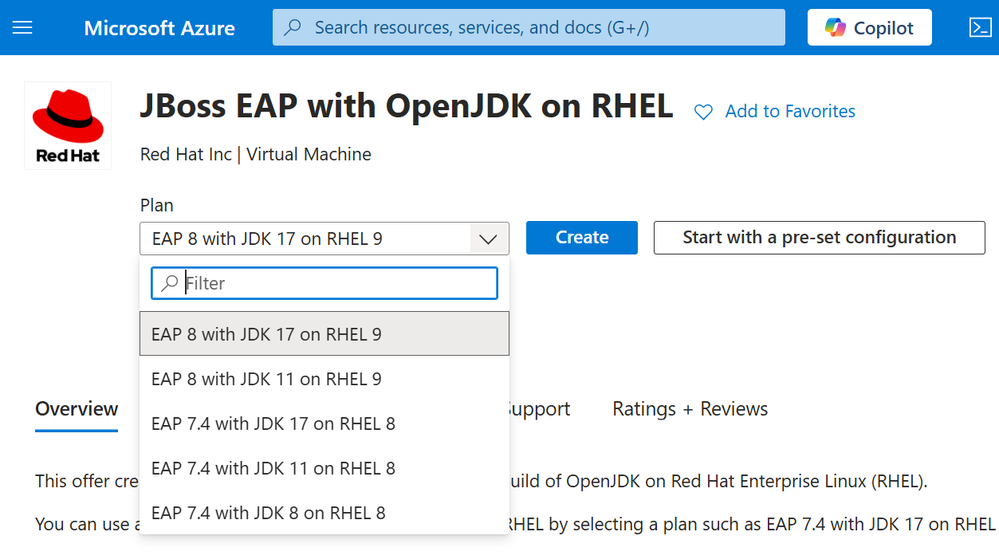Image resolution: width=999 pixels, height=552 pixels.
Task: Select EAP 8 with JDK 17 on RHEL 9 option
Action: (324, 334)
